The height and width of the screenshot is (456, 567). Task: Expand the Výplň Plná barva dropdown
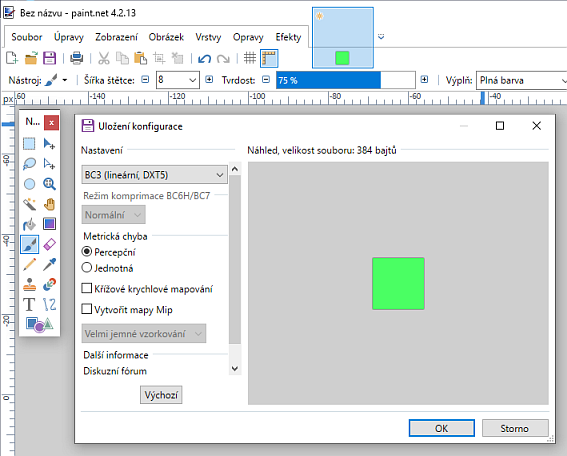point(522,80)
